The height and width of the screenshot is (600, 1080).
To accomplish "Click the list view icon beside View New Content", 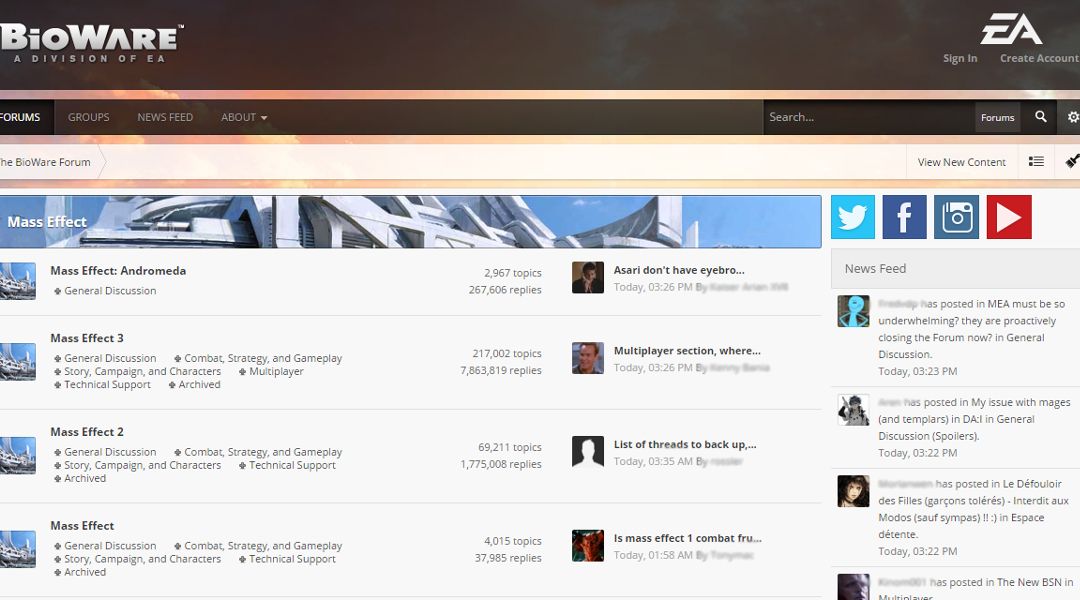I will [x=1036, y=161].
